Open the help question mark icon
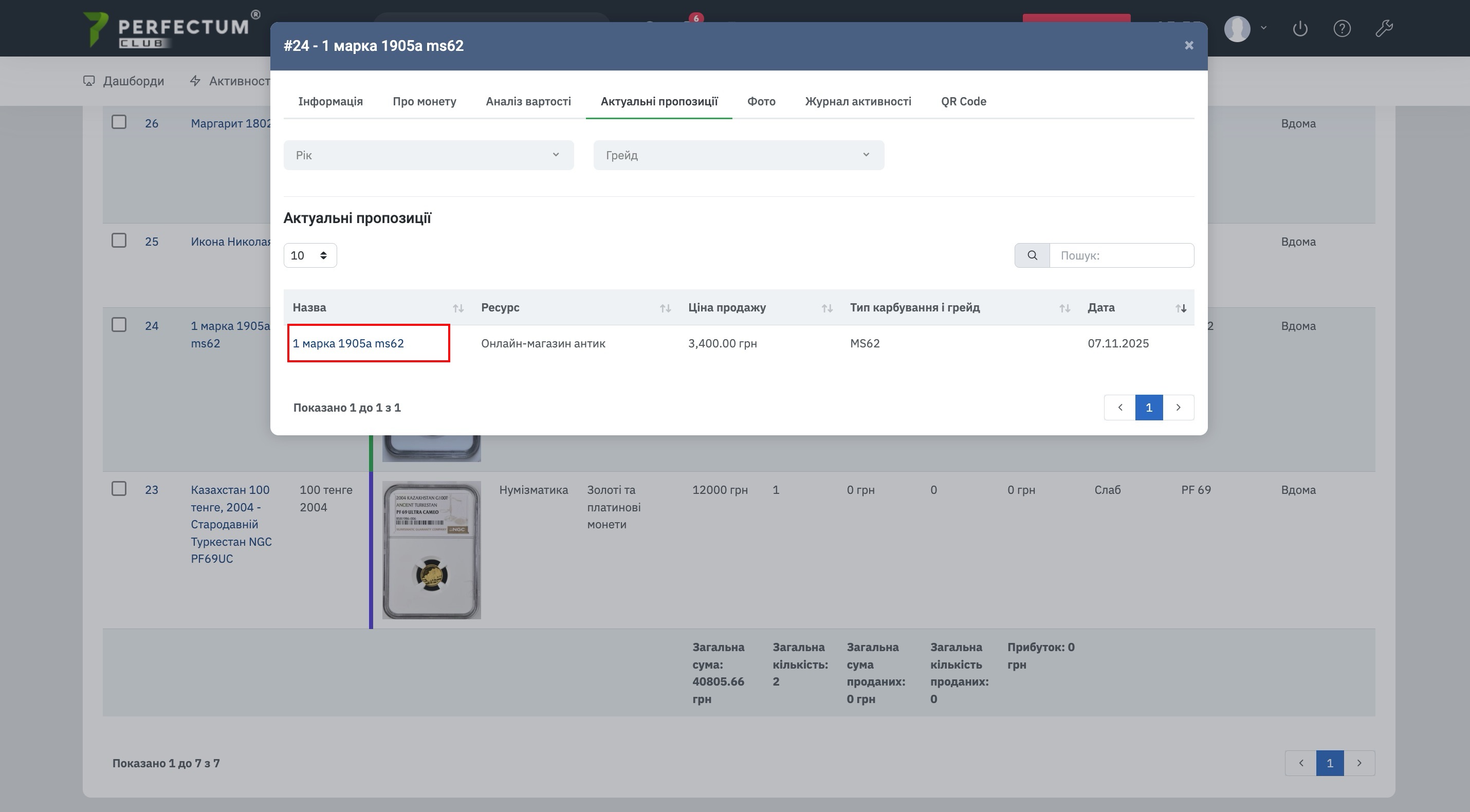This screenshot has height=812, width=1470. (x=1342, y=29)
